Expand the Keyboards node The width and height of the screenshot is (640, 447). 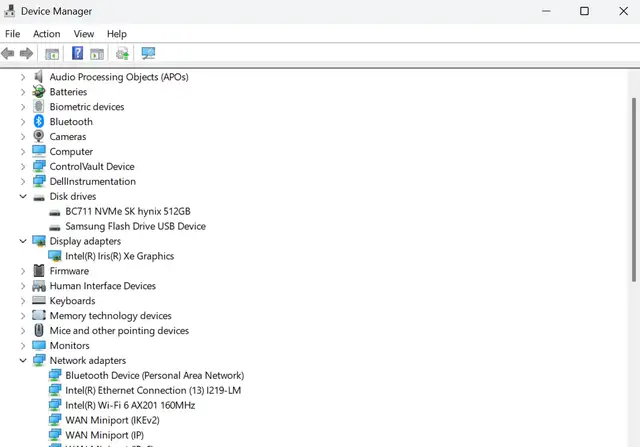coord(23,301)
